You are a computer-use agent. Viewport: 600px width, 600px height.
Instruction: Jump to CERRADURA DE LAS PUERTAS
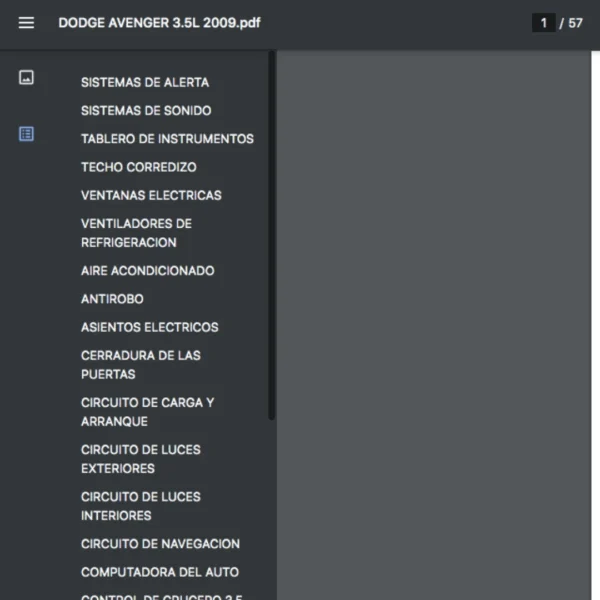(x=140, y=365)
